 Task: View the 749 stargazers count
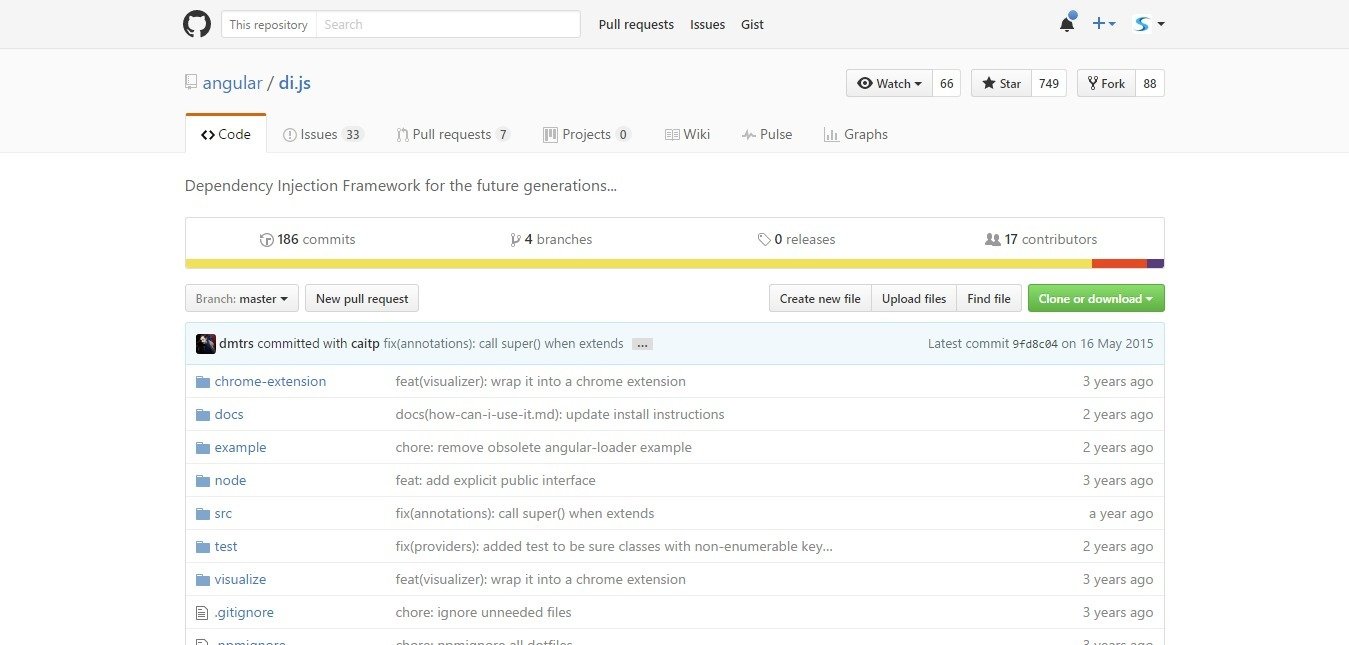(x=1049, y=83)
